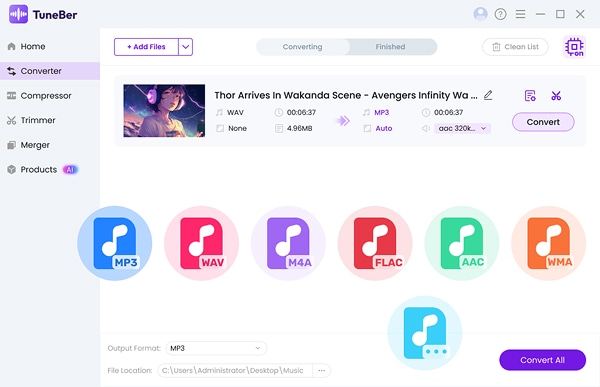
Task: Click the source 4.96MB file size
Action: coord(300,128)
